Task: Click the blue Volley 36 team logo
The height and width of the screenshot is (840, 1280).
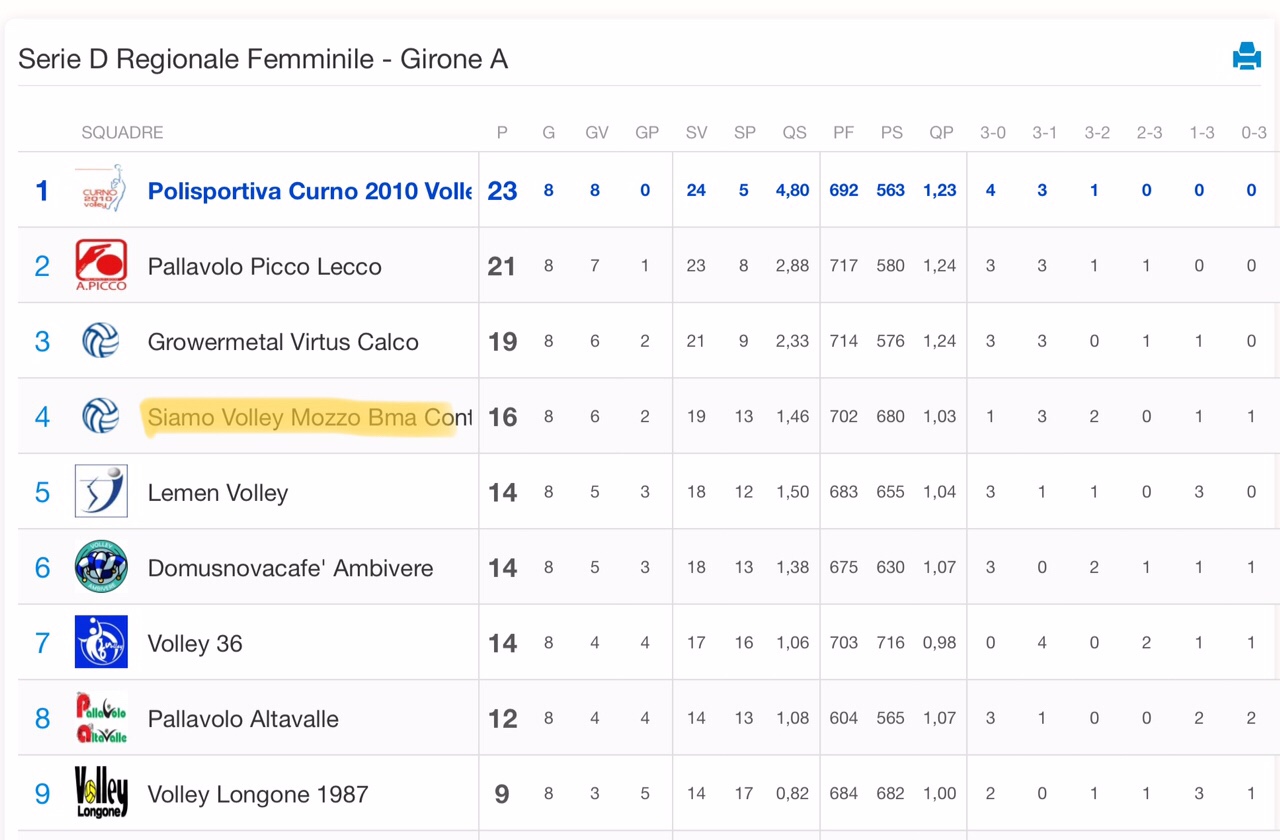Action: click(101, 642)
